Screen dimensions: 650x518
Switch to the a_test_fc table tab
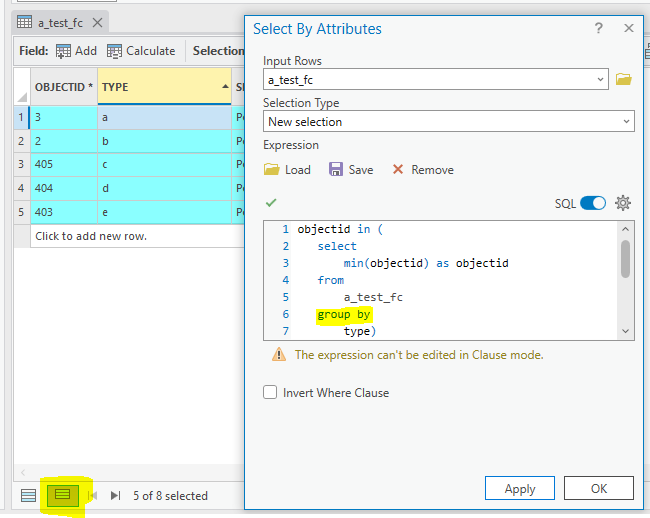(x=59, y=22)
